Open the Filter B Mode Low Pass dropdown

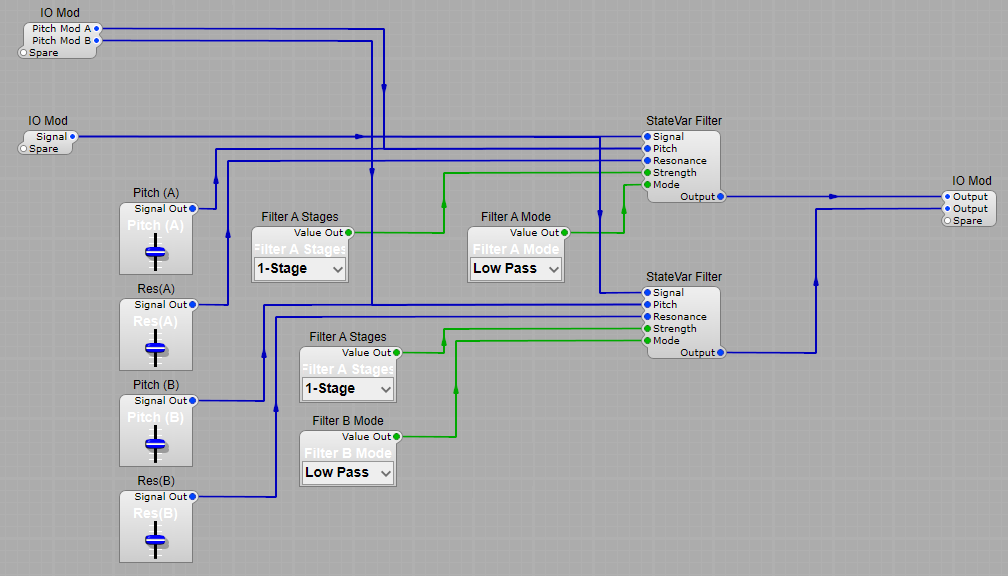tap(347, 472)
